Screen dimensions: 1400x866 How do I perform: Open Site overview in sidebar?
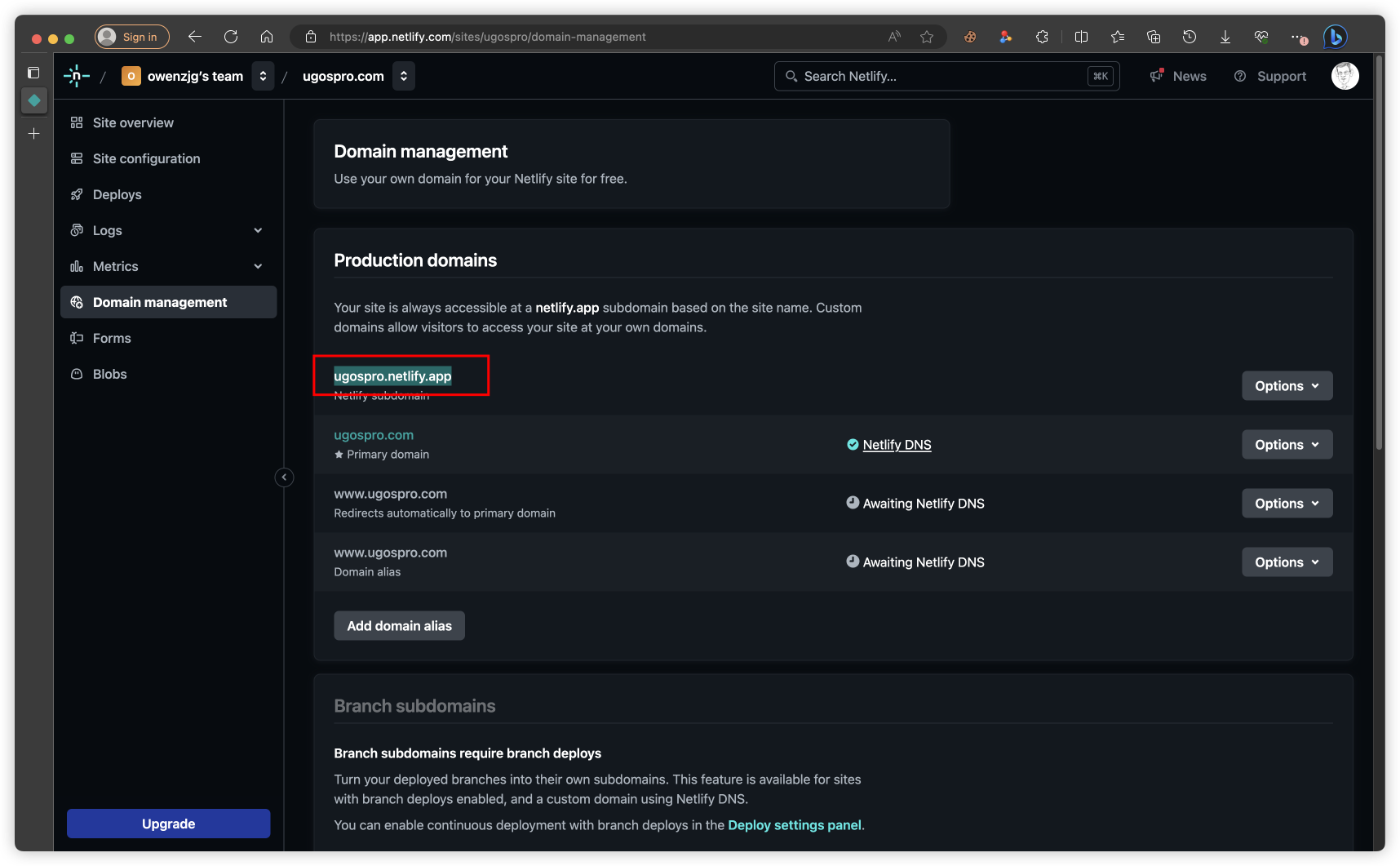pos(168,122)
